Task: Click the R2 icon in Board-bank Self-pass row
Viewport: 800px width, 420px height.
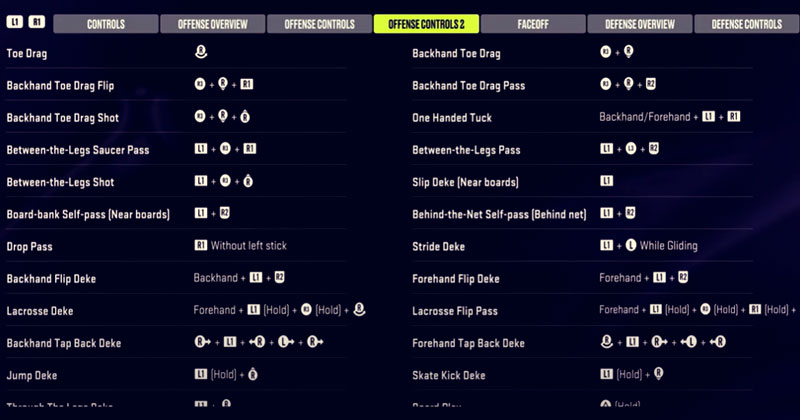Action: (x=224, y=213)
